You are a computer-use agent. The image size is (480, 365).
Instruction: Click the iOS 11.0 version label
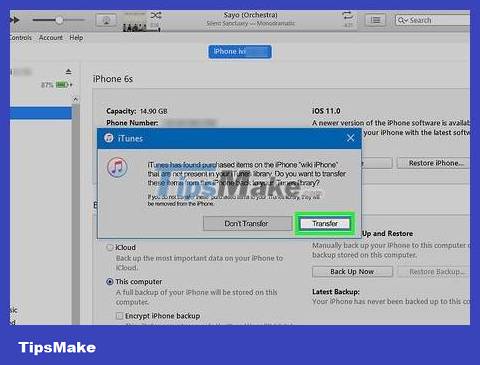click(326, 111)
